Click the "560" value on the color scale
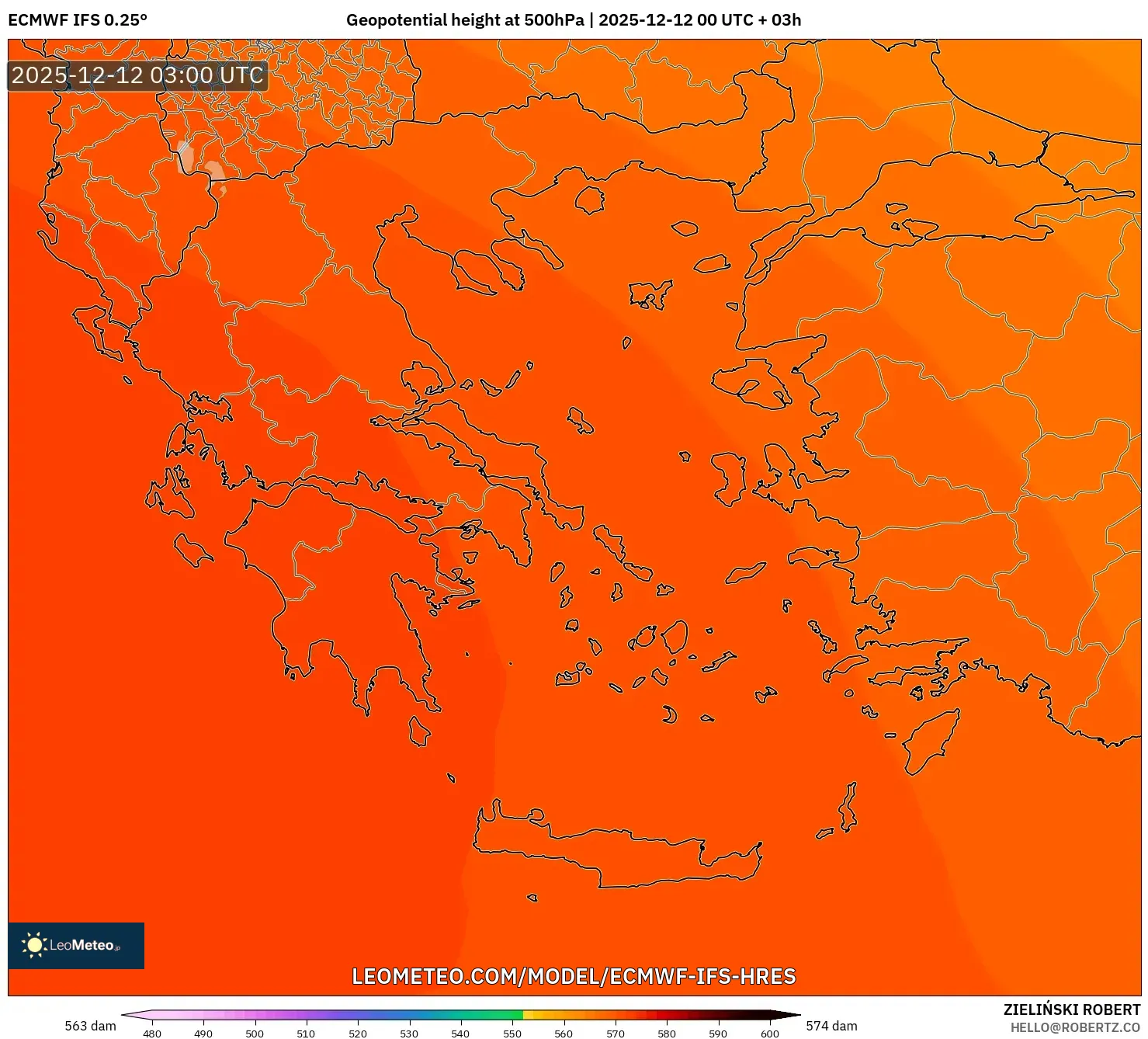The image size is (1148, 1039). click(x=564, y=1034)
